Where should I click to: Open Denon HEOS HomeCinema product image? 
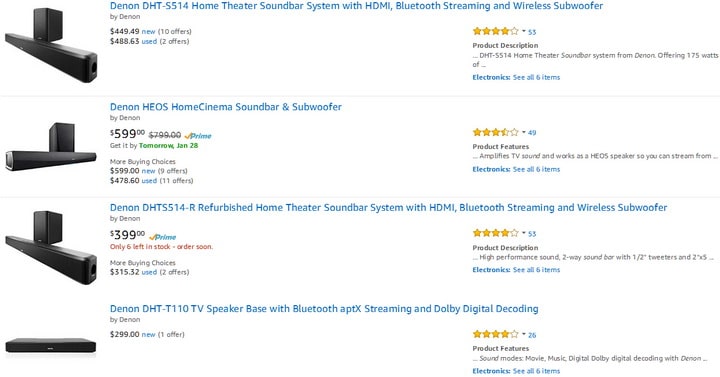point(51,147)
